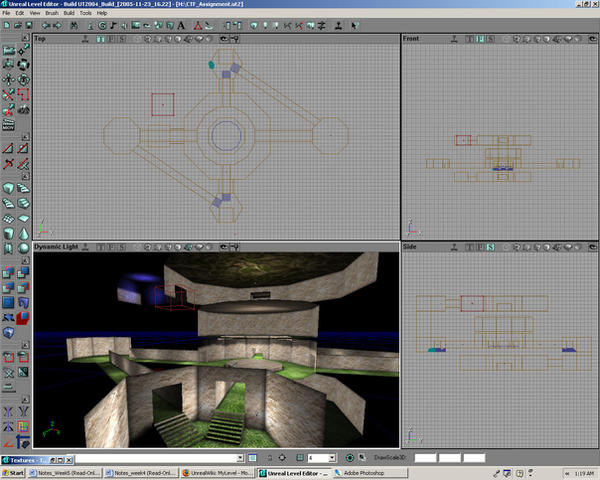
Task: Select the Actor Scaling tool
Action: click(x=8, y=65)
